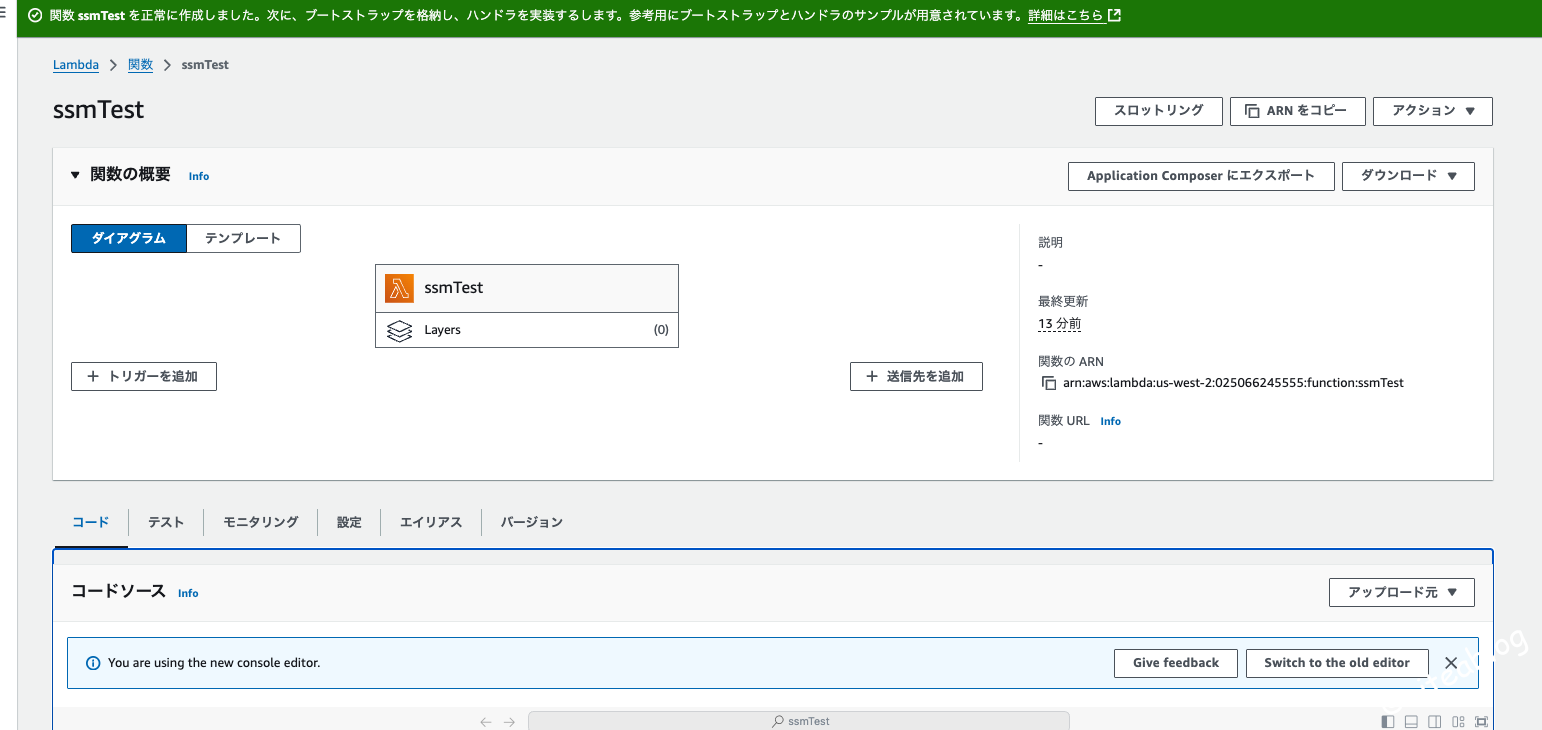Screen dimensions: 1542x730
Task: Open the アクション dropdown
Action: coord(1433,111)
